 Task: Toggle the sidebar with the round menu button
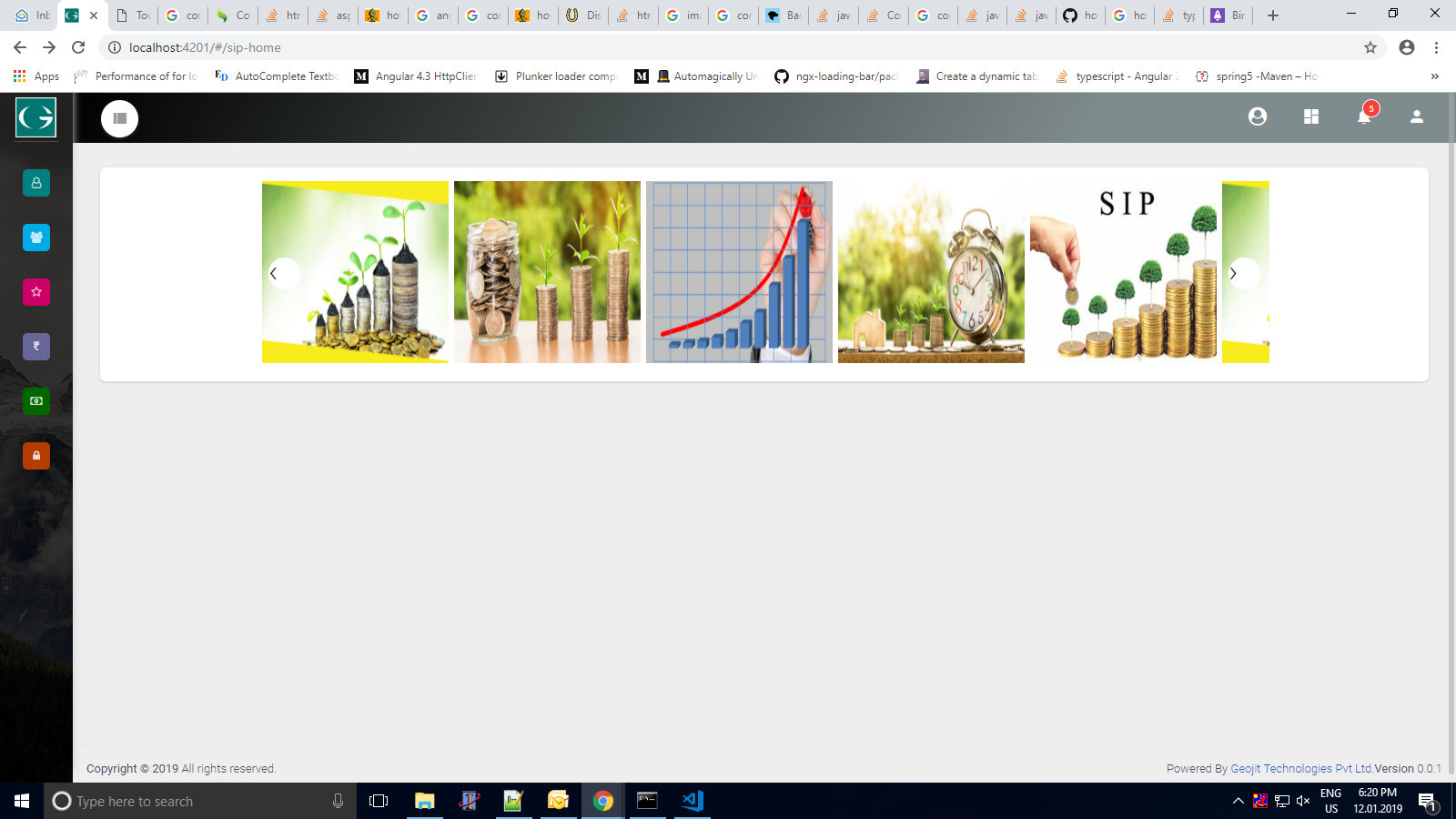[x=119, y=118]
